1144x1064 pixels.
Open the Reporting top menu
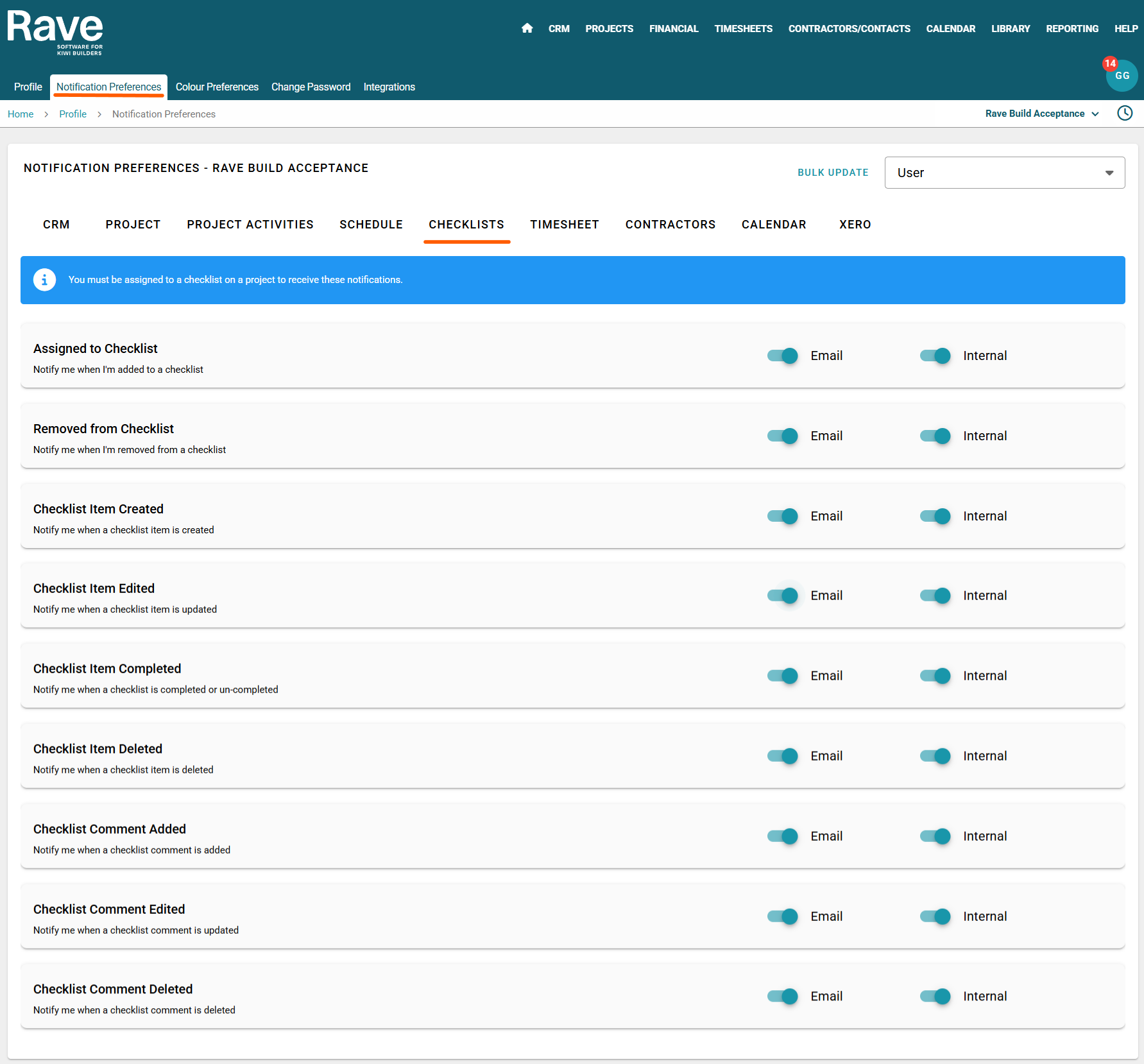pos(1071,29)
